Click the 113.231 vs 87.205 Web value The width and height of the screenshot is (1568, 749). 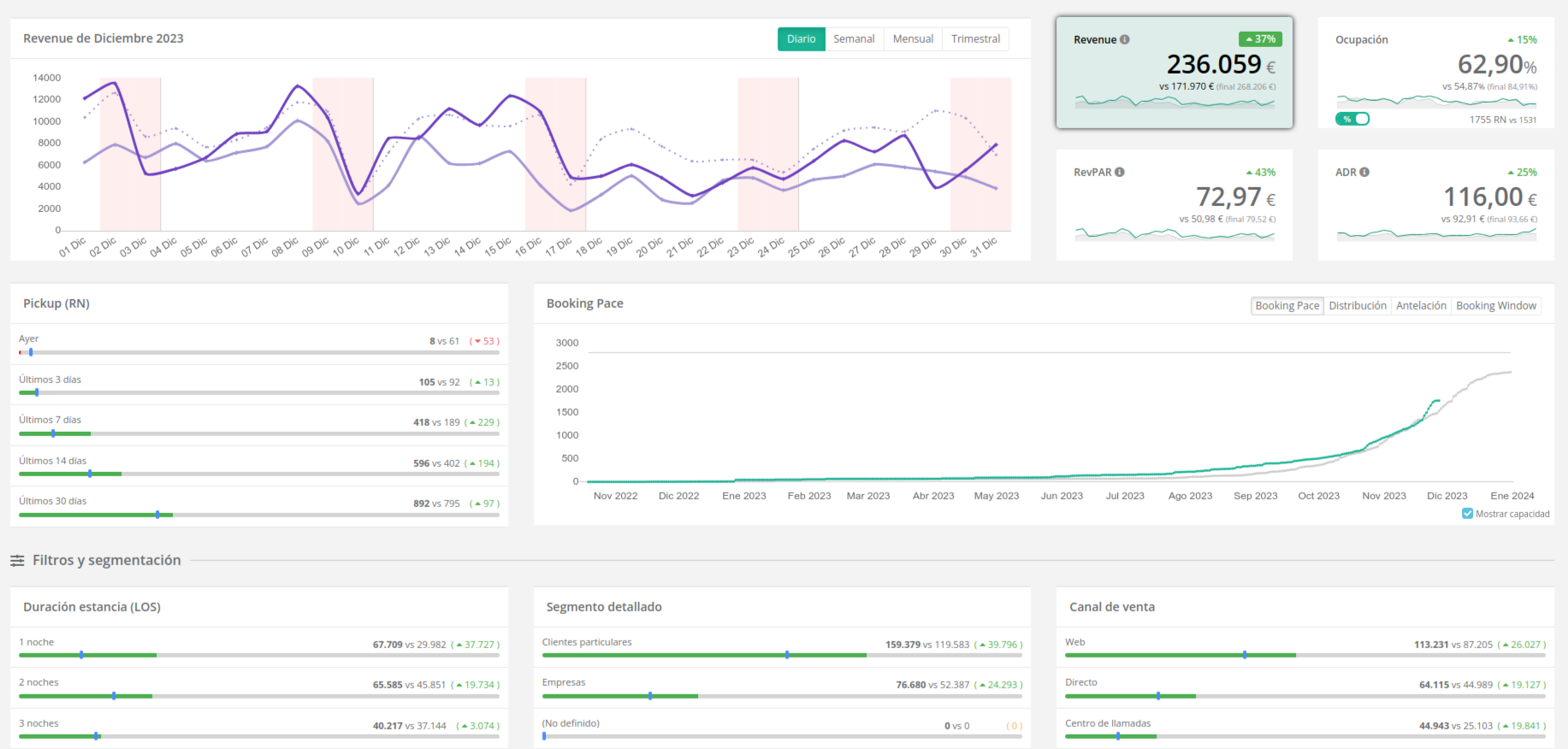[1453, 645]
